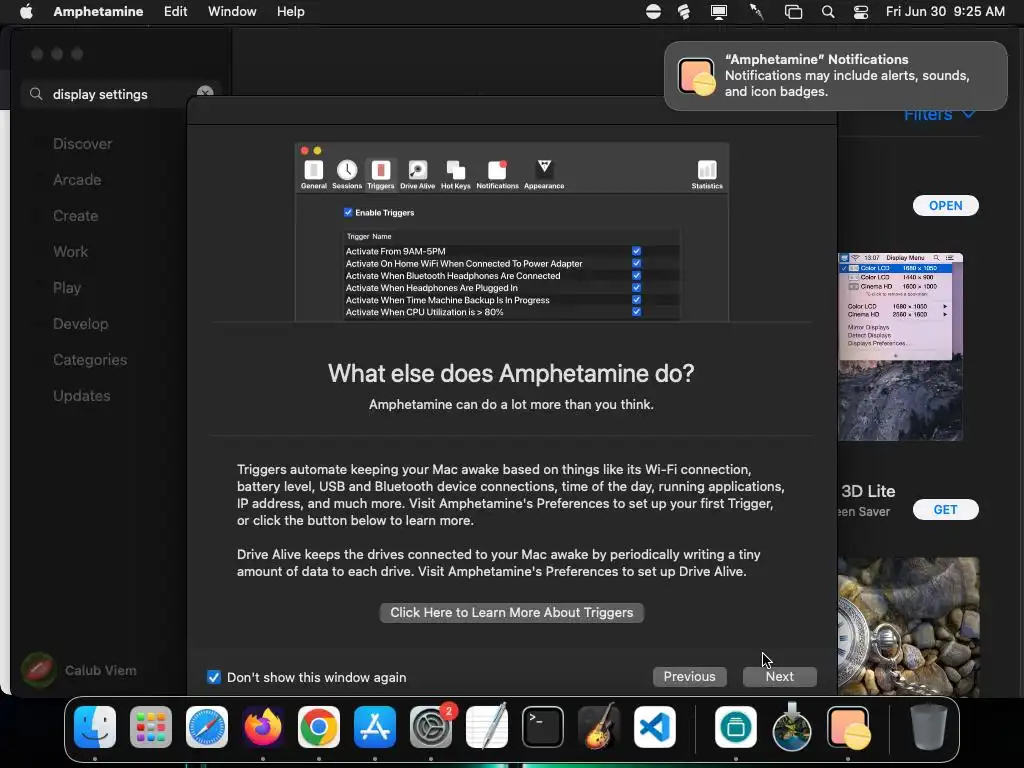Screen dimensions: 1024x768
Task: Open the Window menu
Action: (232, 12)
